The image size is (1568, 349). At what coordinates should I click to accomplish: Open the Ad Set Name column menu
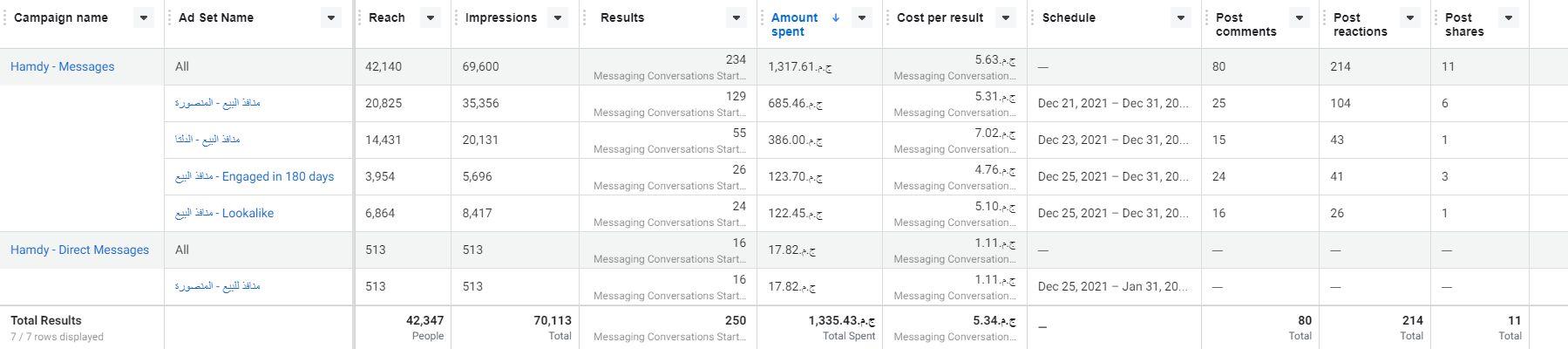coord(330,17)
